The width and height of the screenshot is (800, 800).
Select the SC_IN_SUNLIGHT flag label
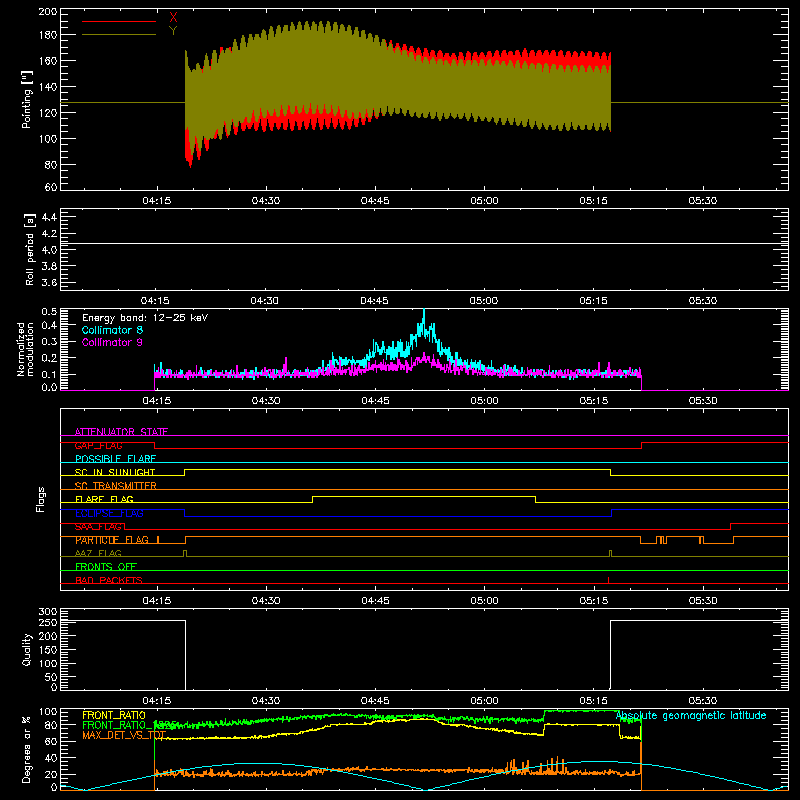coord(115,472)
